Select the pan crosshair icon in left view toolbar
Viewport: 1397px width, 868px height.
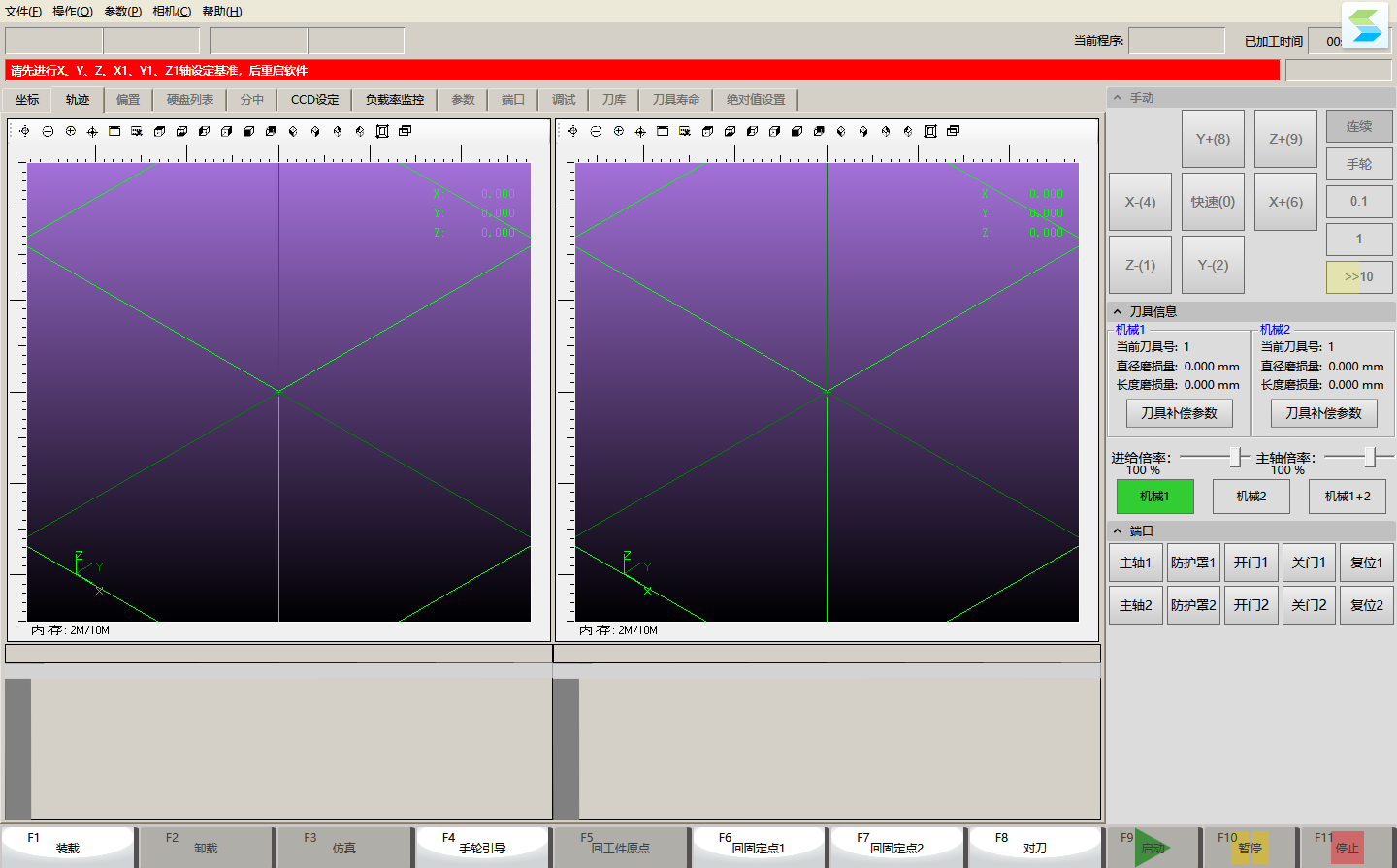click(x=92, y=131)
